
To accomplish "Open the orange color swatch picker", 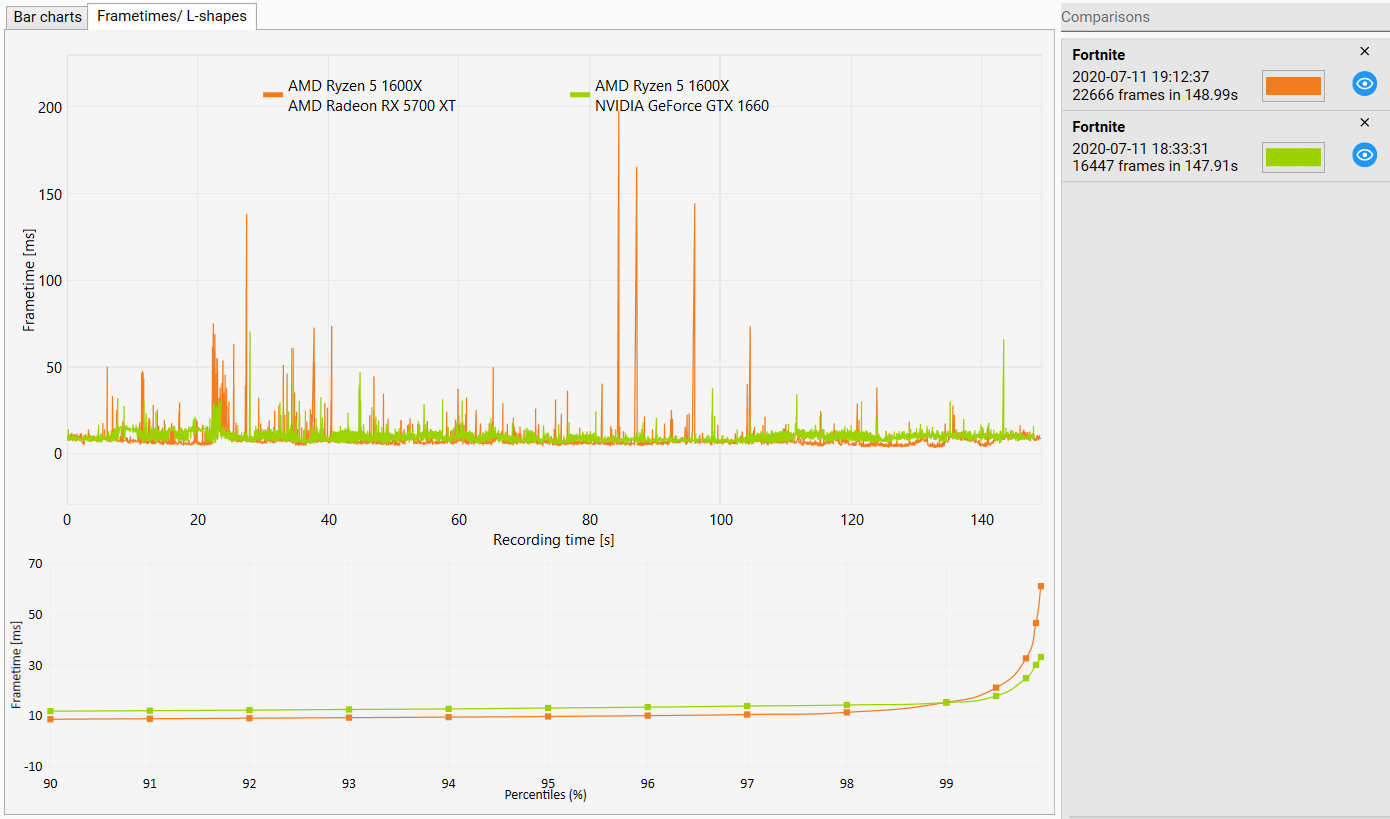I will tap(1293, 86).
